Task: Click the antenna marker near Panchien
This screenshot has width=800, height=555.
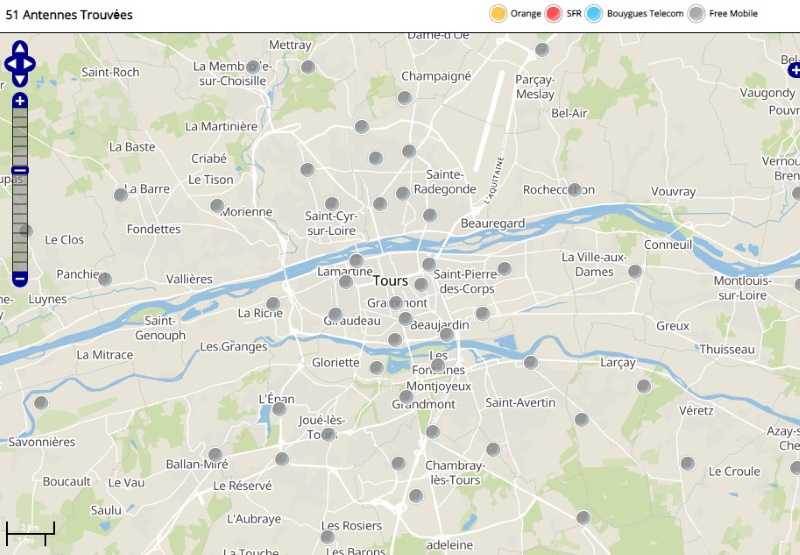Action: click(105, 279)
